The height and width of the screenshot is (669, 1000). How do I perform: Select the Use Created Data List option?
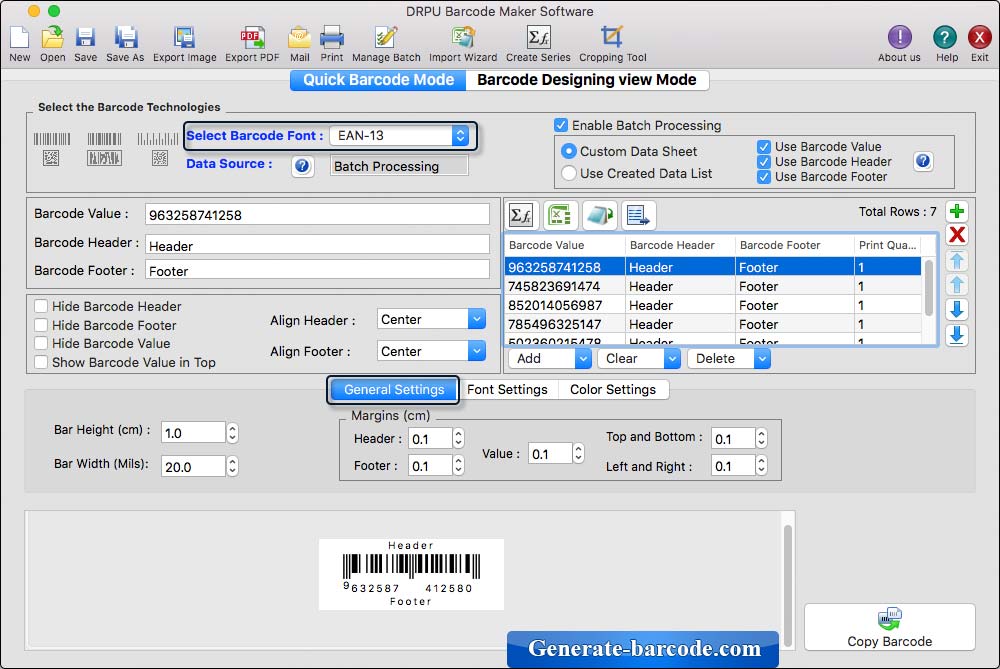coord(568,173)
